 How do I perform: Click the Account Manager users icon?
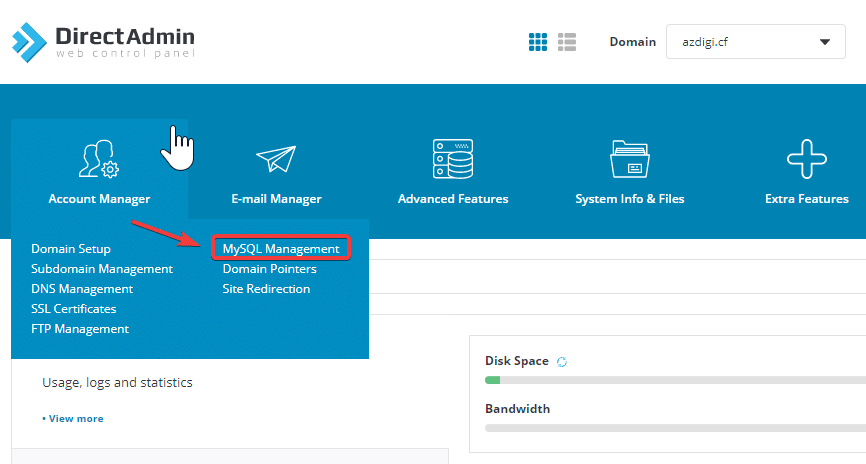pos(99,160)
